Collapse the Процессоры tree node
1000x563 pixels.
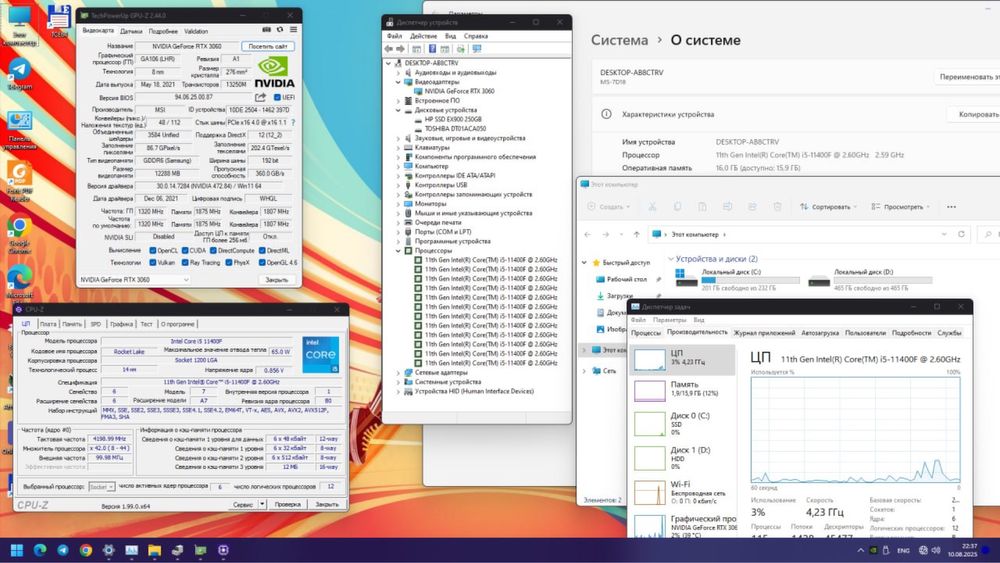(x=399, y=251)
